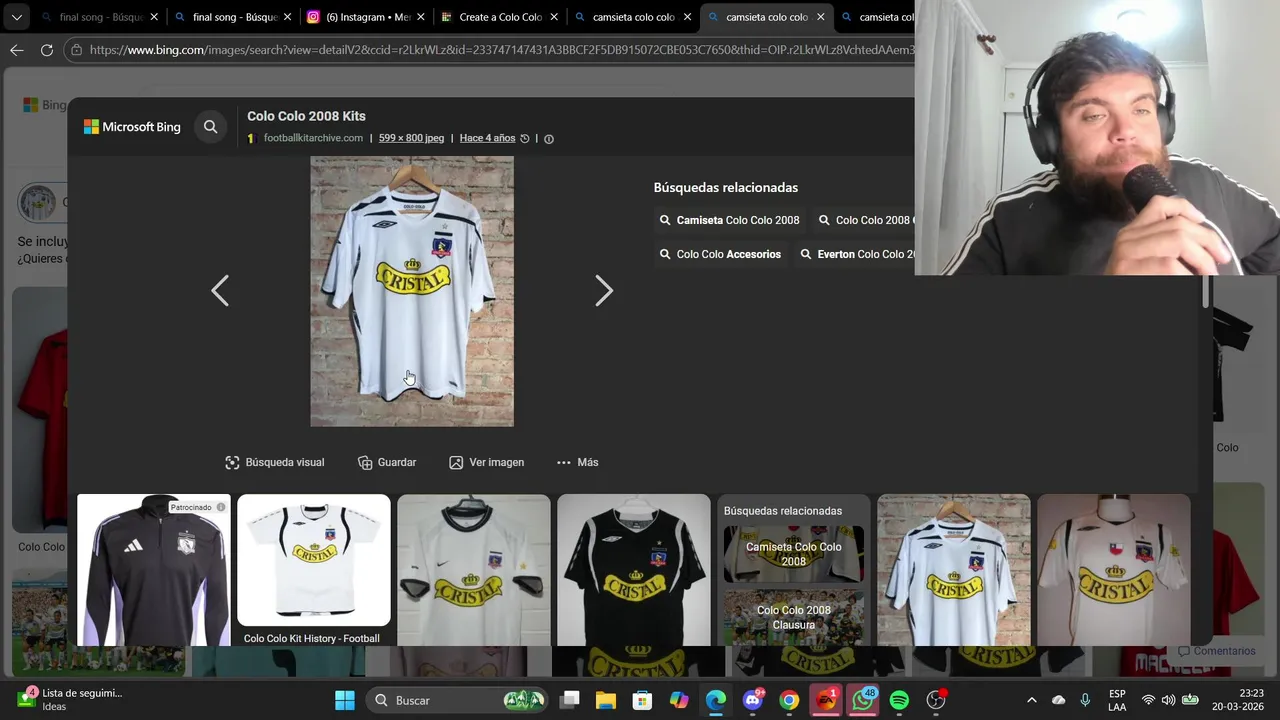The height and width of the screenshot is (720, 1280).
Task: Open the white jersey with Chile flag thumbnail
Action: pyautogui.click(x=1114, y=570)
